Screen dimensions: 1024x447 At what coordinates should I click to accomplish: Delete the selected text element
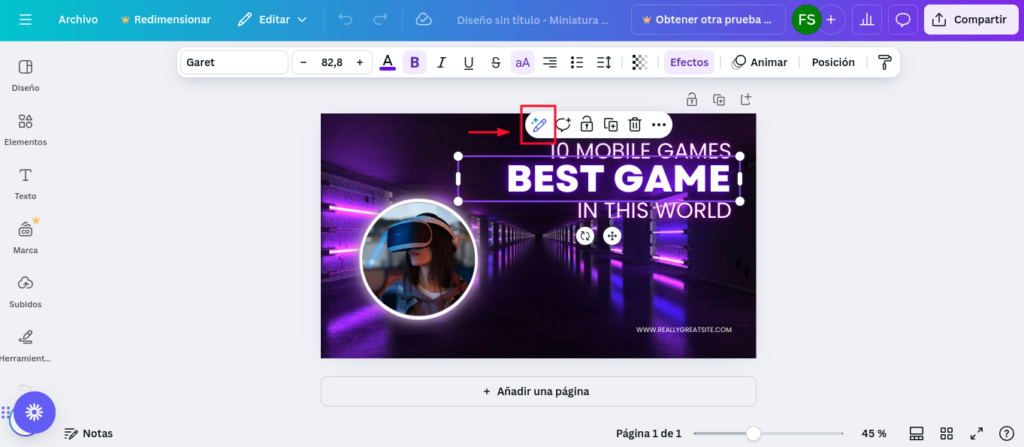click(635, 124)
